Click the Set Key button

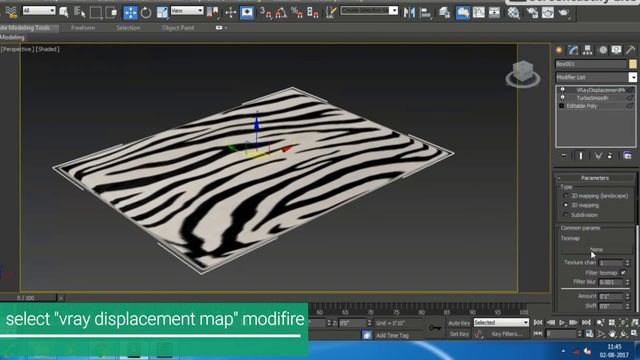point(459,334)
